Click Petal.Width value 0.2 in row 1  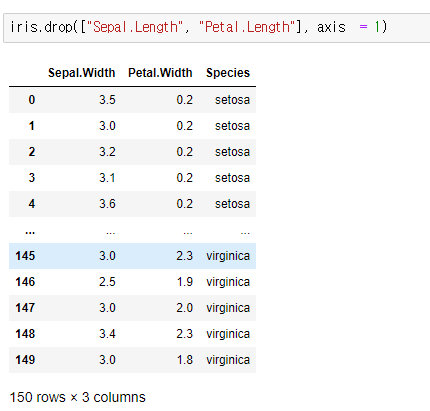(185, 126)
